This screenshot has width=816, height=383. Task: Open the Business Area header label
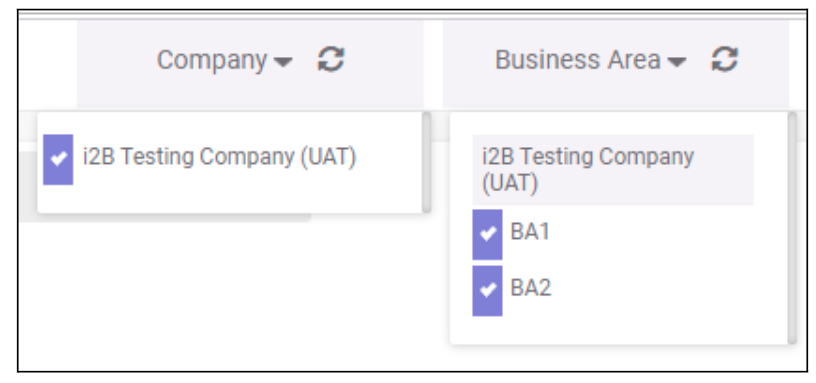pyautogui.click(x=578, y=59)
